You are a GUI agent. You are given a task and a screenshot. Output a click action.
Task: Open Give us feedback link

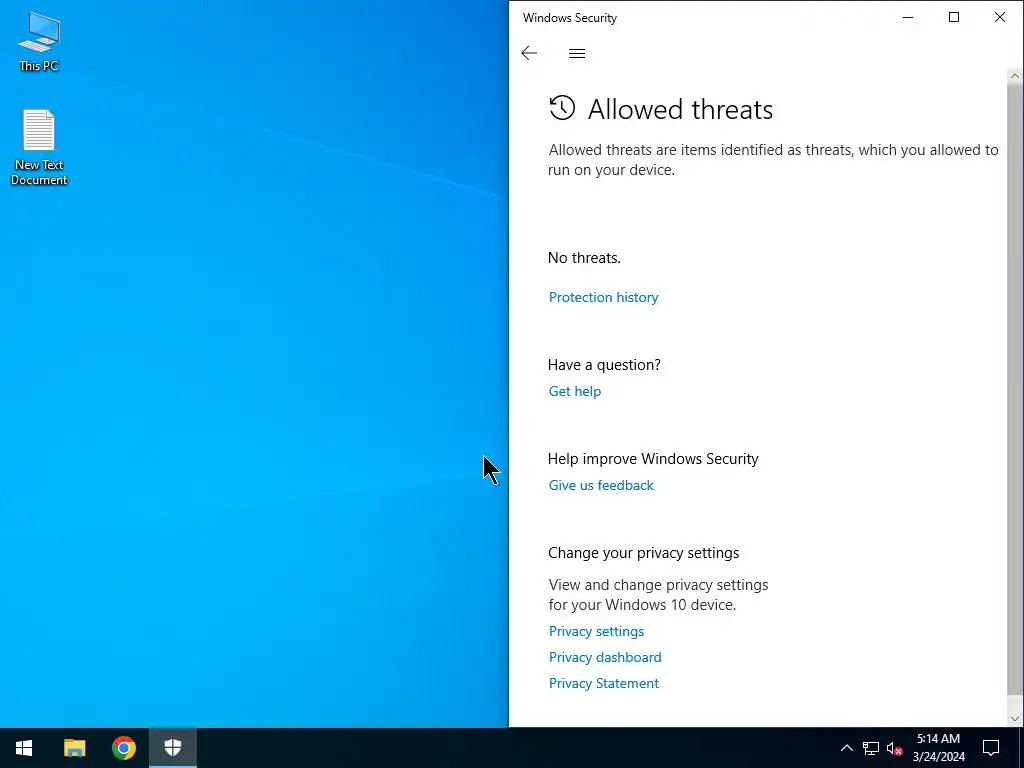coord(601,485)
